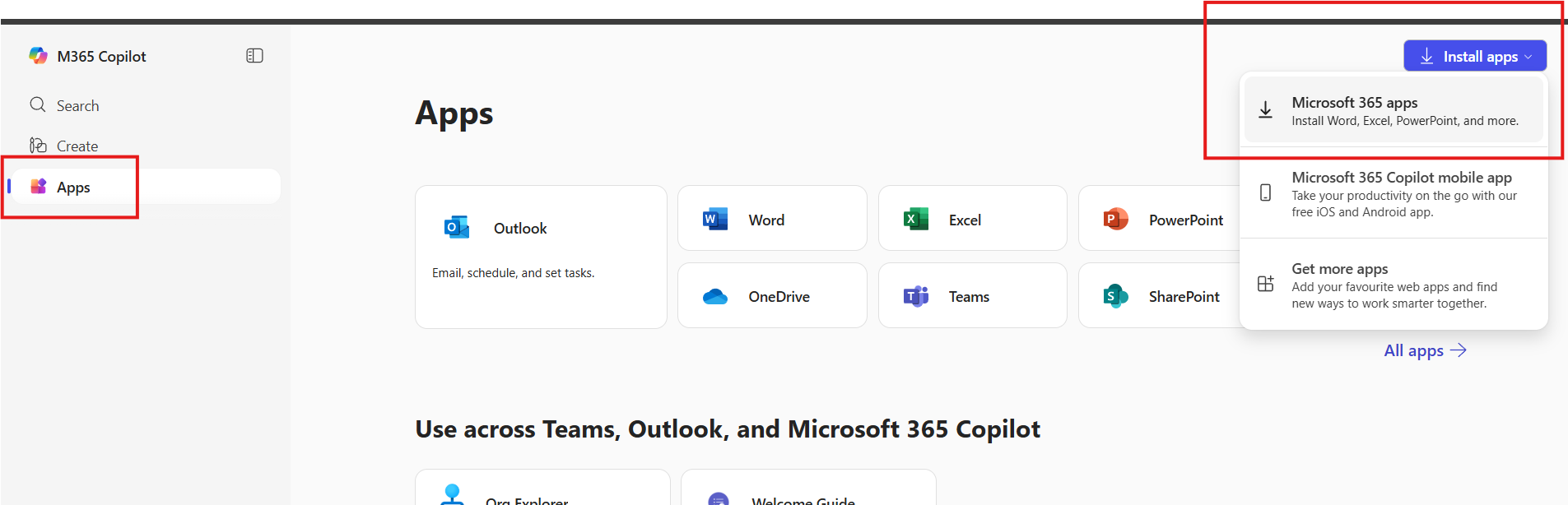The height and width of the screenshot is (505, 1568).
Task: Select Get more apps menu option
Action: (1394, 285)
